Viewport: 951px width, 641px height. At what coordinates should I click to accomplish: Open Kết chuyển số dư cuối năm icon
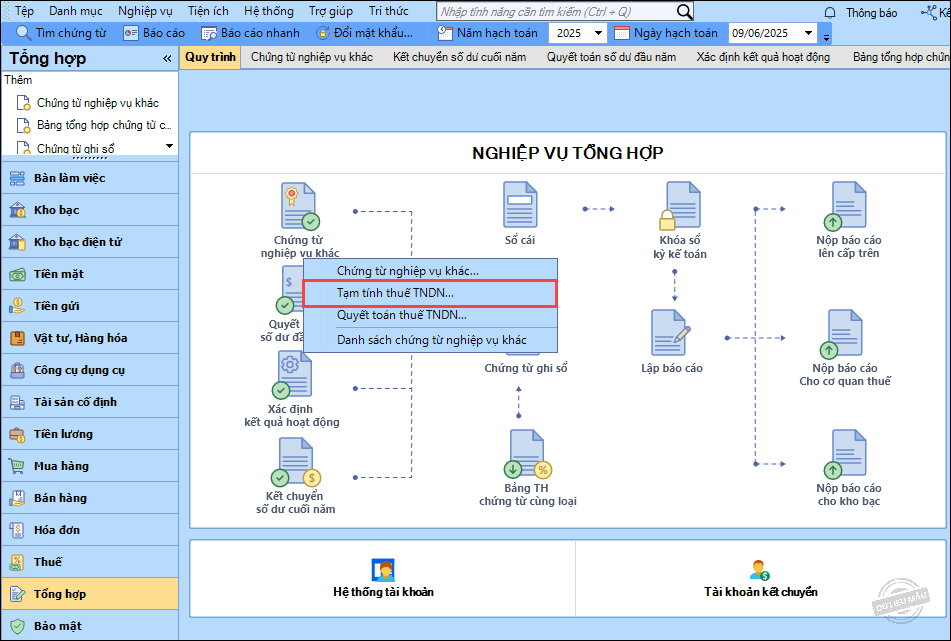tap(295, 462)
